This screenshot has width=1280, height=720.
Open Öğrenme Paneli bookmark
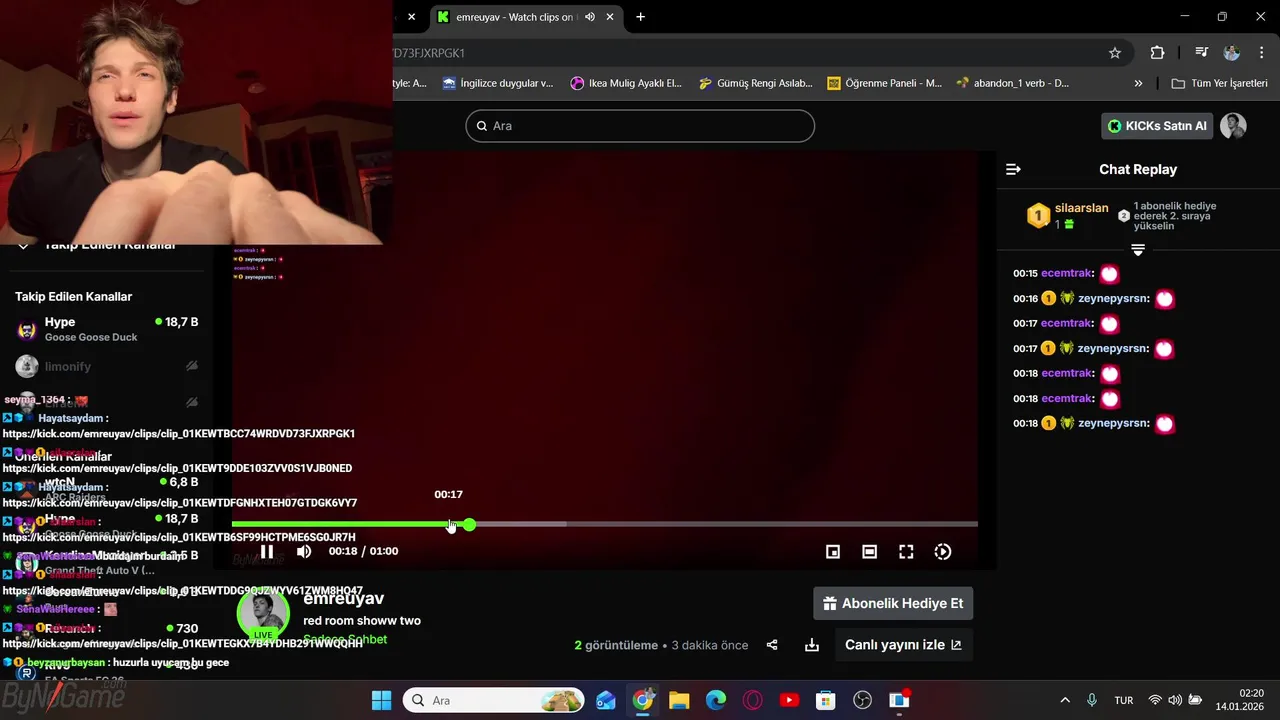(x=884, y=83)
